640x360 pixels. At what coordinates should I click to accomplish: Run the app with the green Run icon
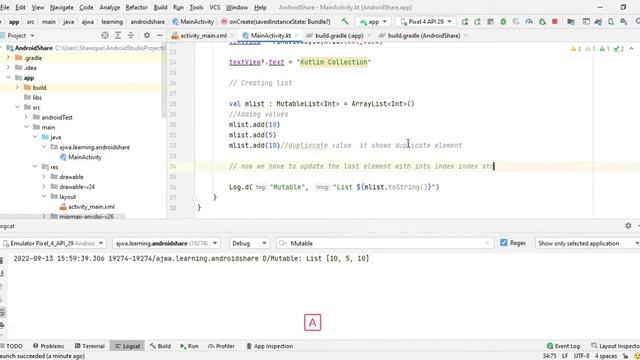pyautogui.click(x=464, y=22)
